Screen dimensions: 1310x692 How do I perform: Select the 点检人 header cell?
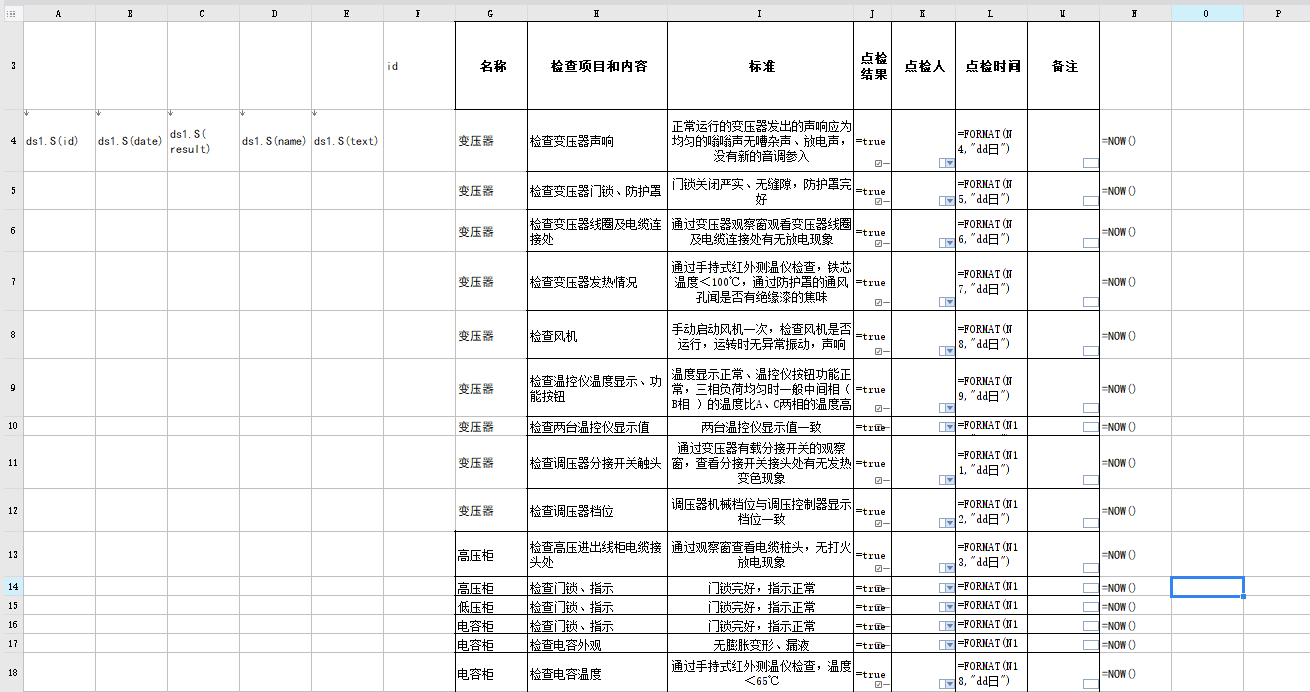coord(923,66)
